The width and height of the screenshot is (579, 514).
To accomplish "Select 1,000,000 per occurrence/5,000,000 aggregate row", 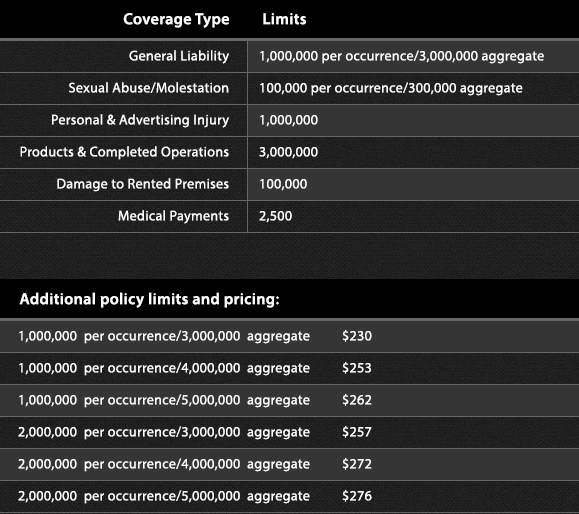I will coord(290,400).
